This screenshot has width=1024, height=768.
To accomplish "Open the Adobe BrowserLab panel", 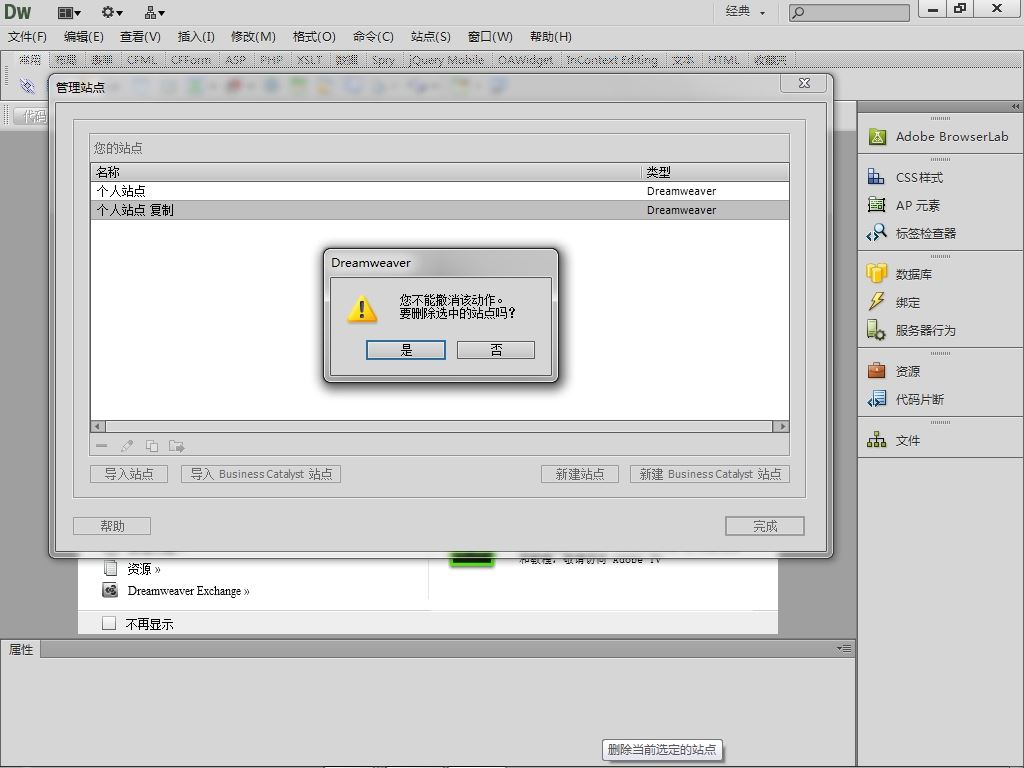I will [x=938, y=136].
